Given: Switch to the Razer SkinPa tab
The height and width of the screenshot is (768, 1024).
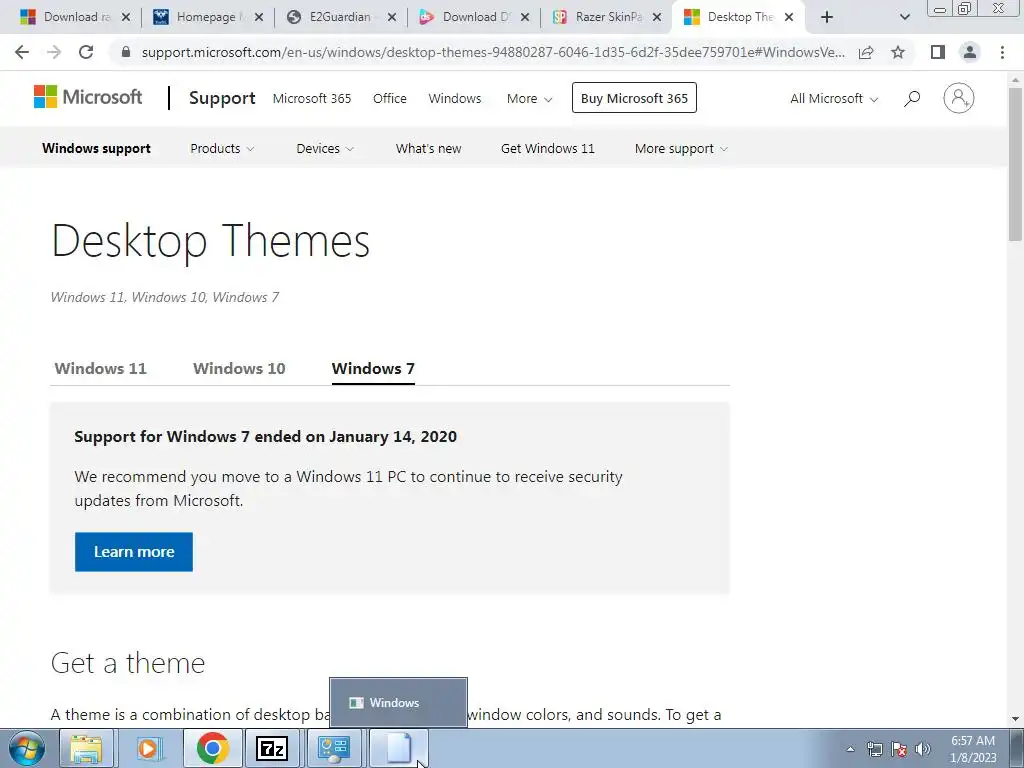Looking at the screenshot, I should (605, 17).
